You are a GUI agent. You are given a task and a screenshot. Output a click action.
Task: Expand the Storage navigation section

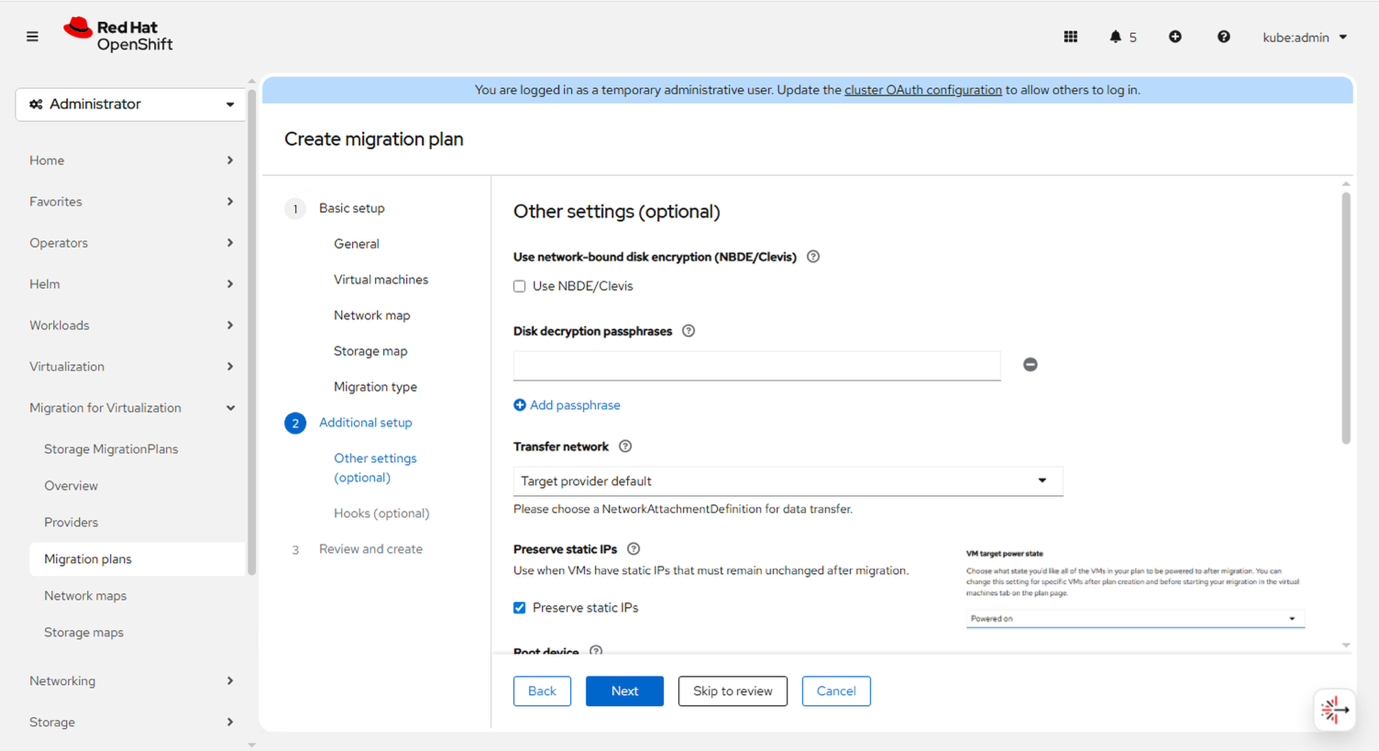click(x=131, y=722)
